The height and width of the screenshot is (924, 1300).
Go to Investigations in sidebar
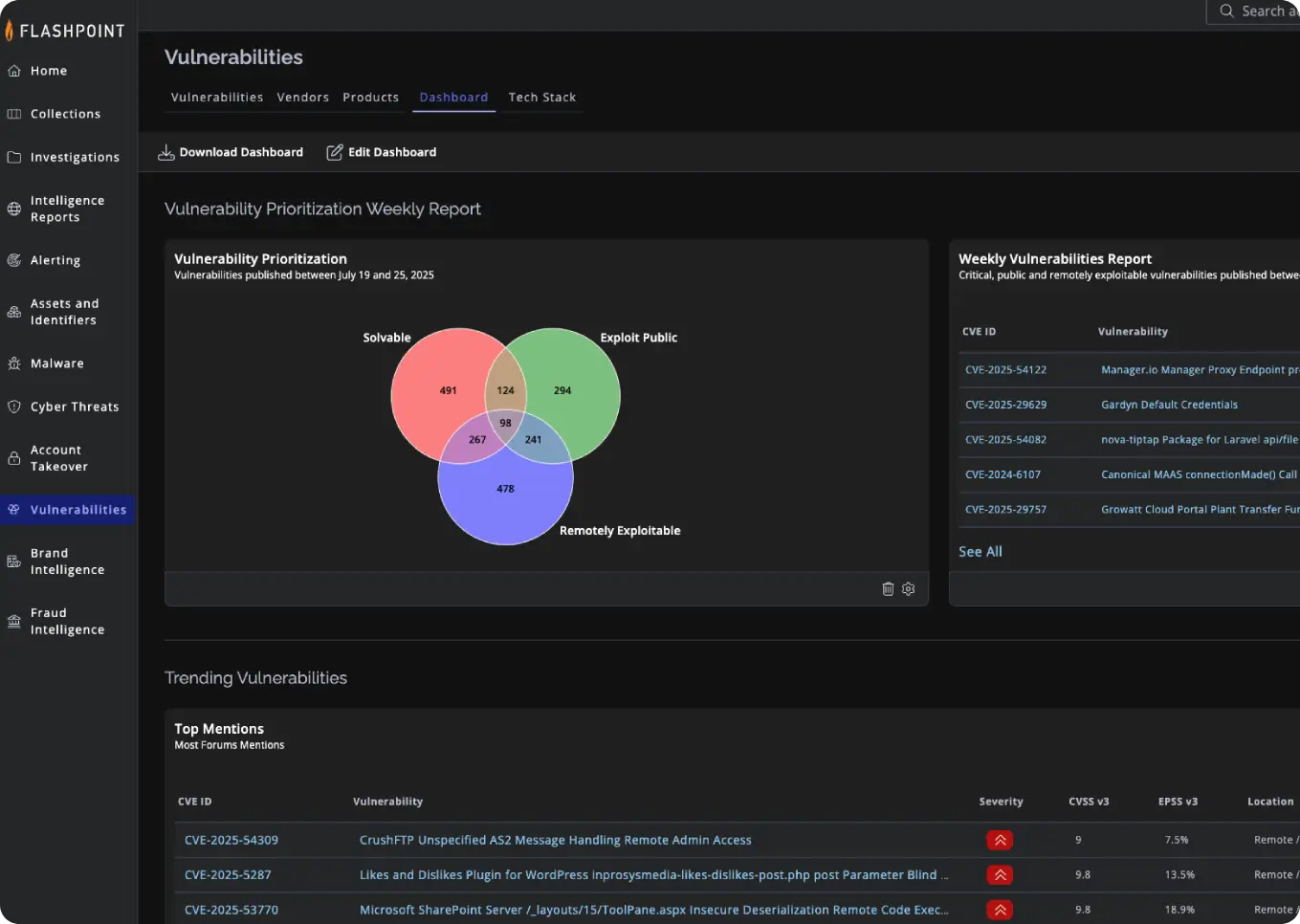[x=75, y=157]
